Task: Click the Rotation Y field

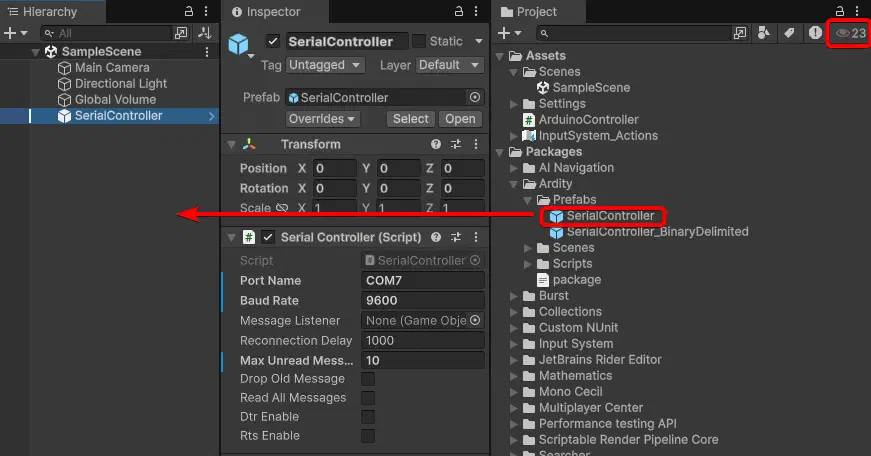Action: 399,188
